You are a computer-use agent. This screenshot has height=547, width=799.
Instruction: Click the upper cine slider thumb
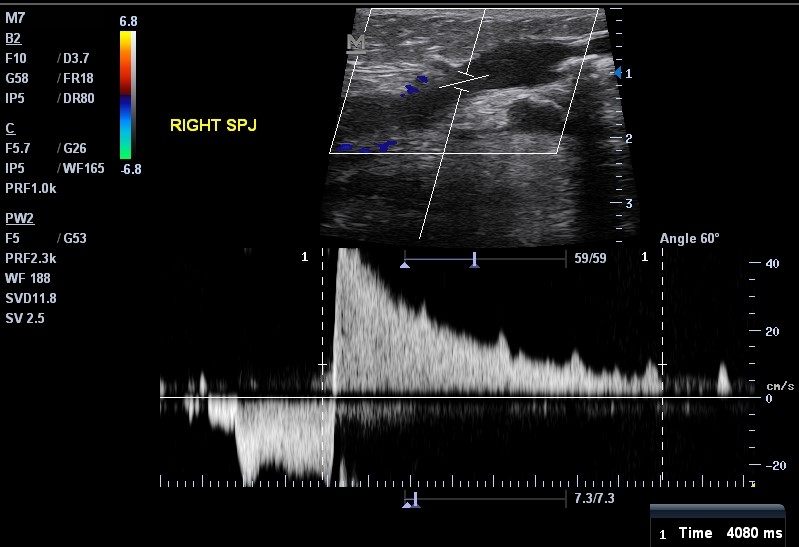[x=474, y=259]
